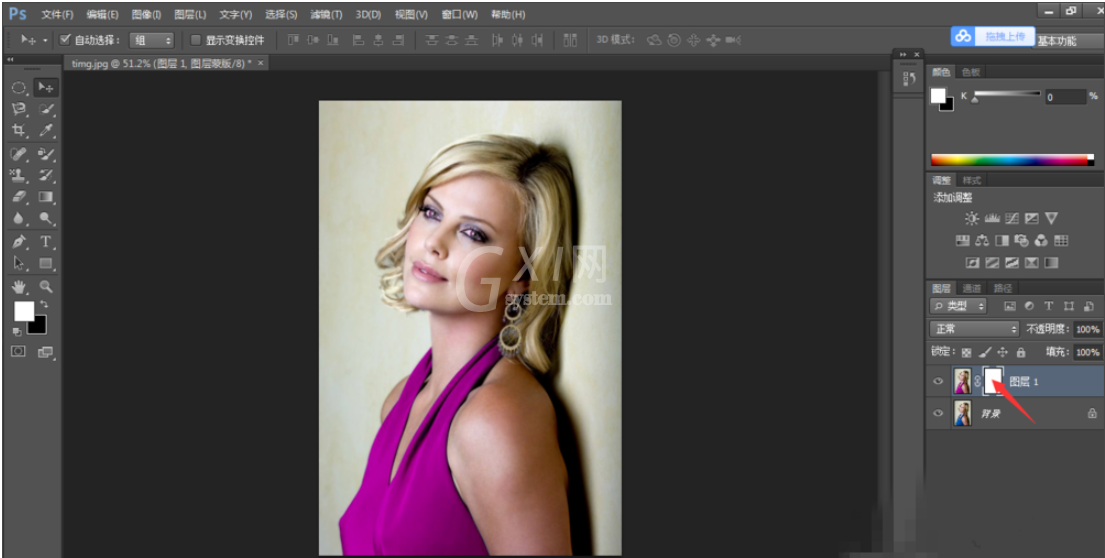
Task: Select the Rectangle shape tool
Action: coord(46,264)
